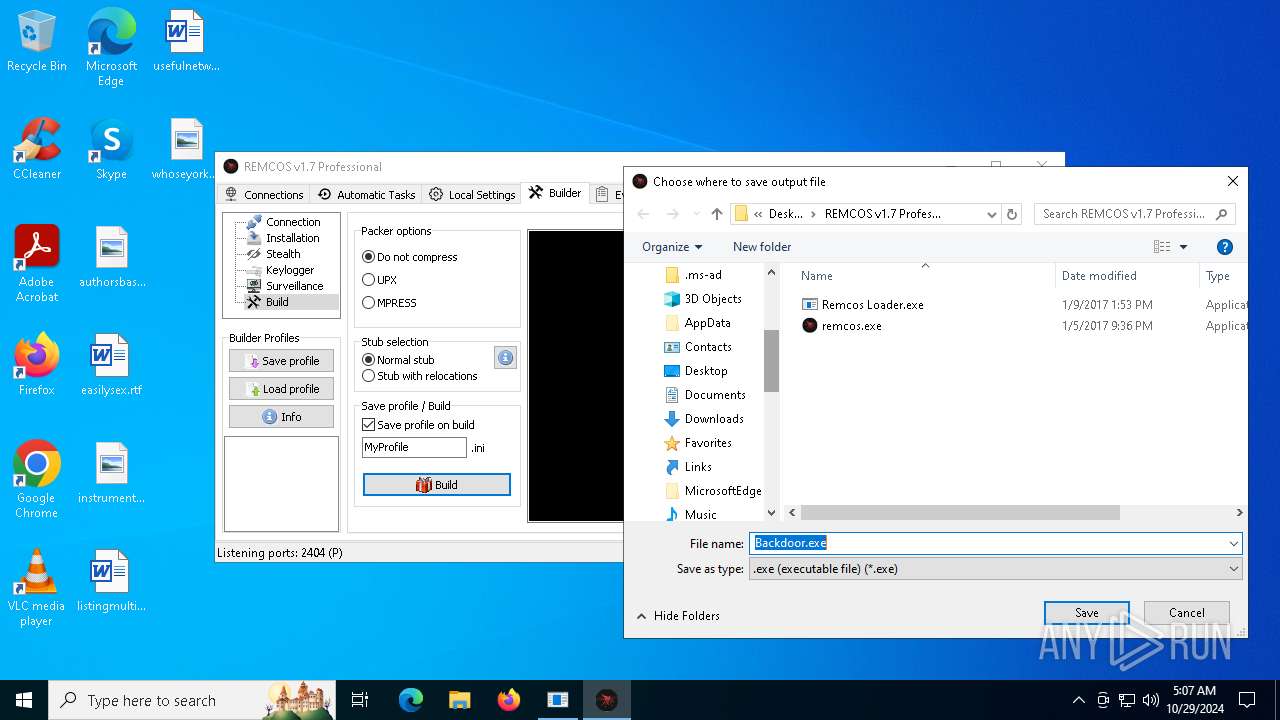Expand the File name history dropdown
The image size is (1280, 720).
click(x=1233, y=543)
